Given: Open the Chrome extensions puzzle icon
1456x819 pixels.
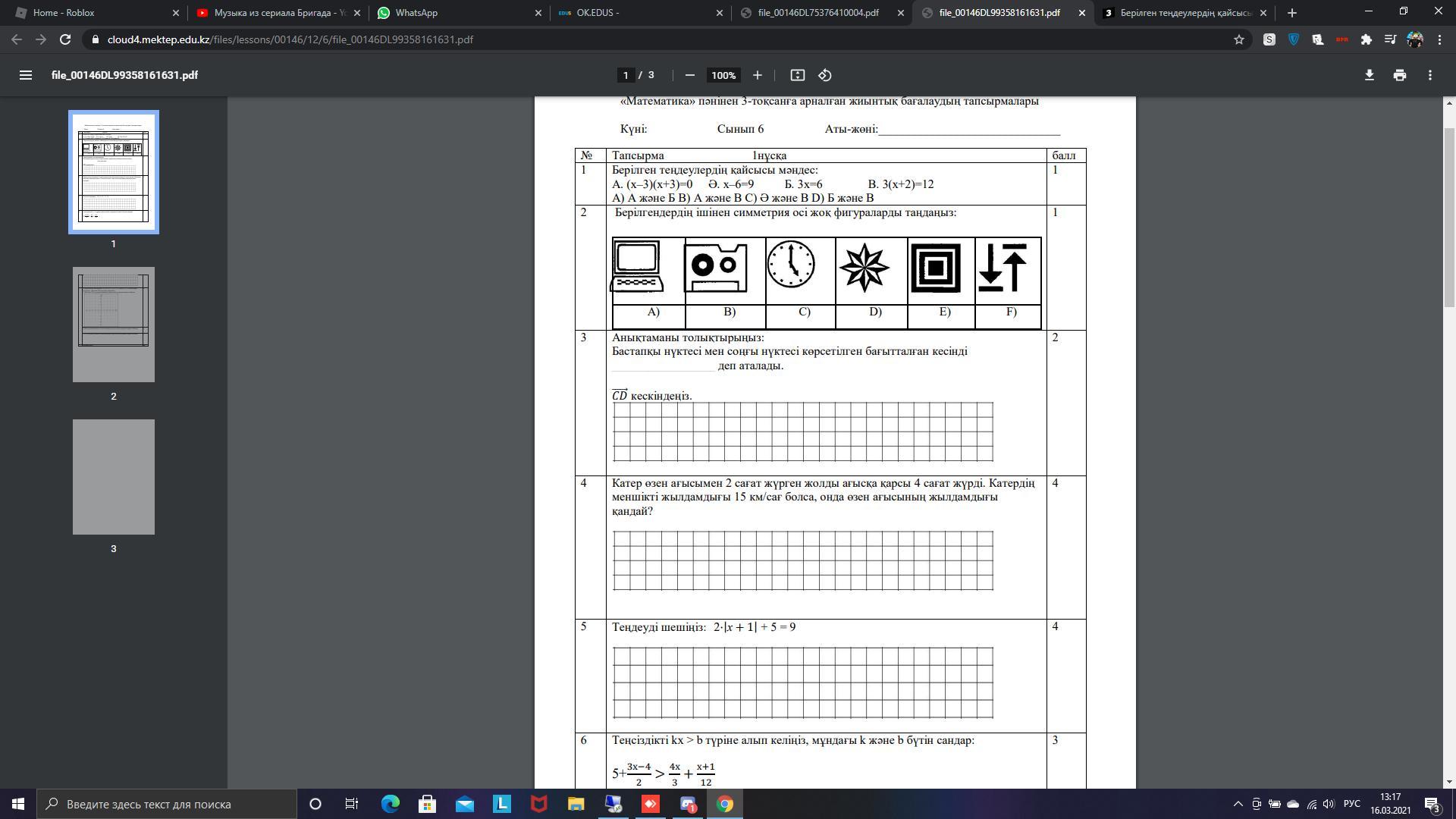Looking at the screenshot, I should 1366,39.
